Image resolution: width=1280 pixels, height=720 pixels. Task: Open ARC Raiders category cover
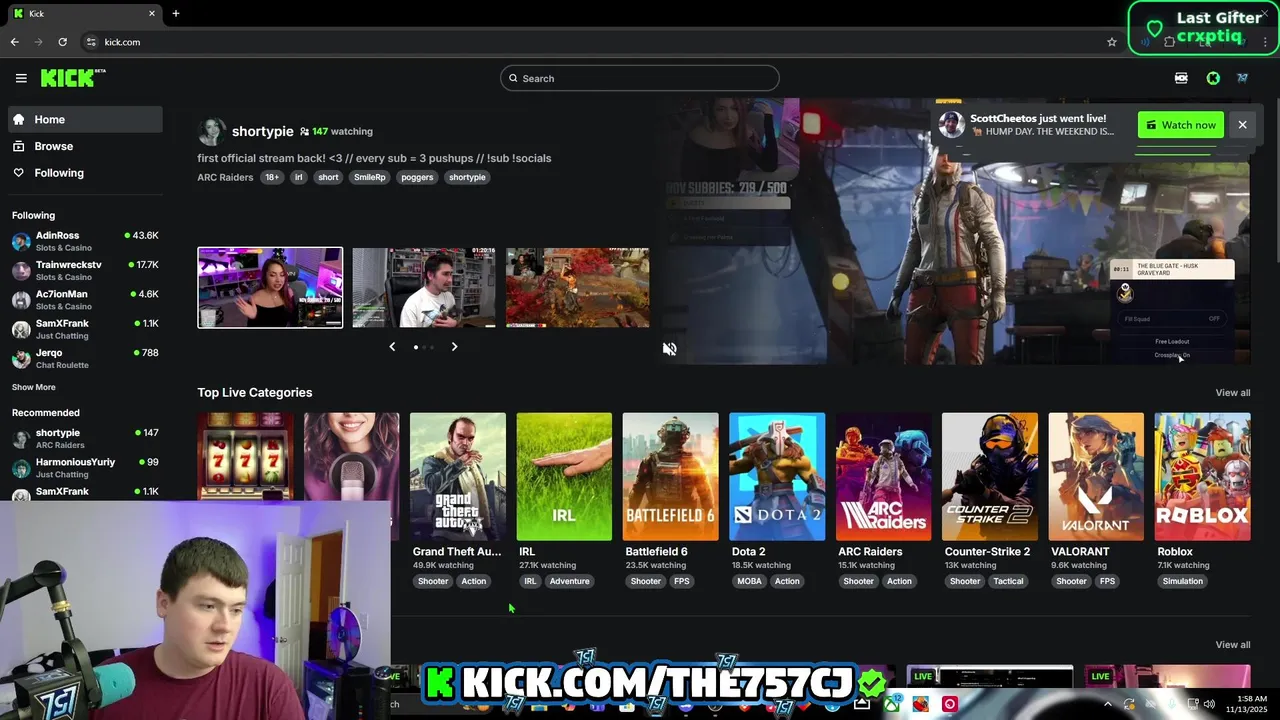(884, 477)
